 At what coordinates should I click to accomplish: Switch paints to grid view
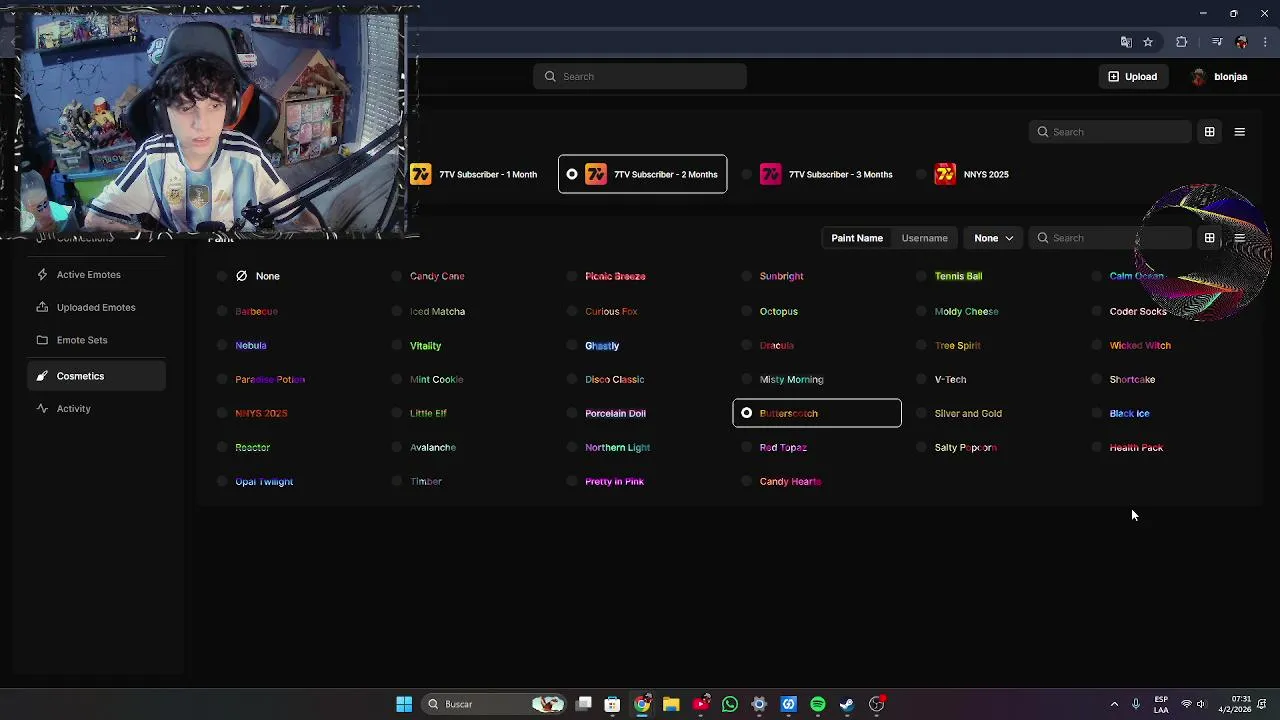[1209, 238]
